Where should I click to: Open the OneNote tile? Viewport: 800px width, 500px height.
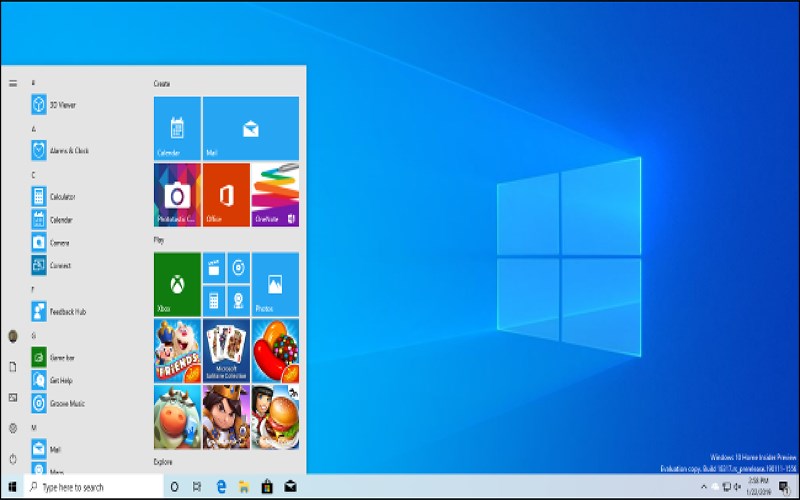pyautogui.click(x=275, y=195)
